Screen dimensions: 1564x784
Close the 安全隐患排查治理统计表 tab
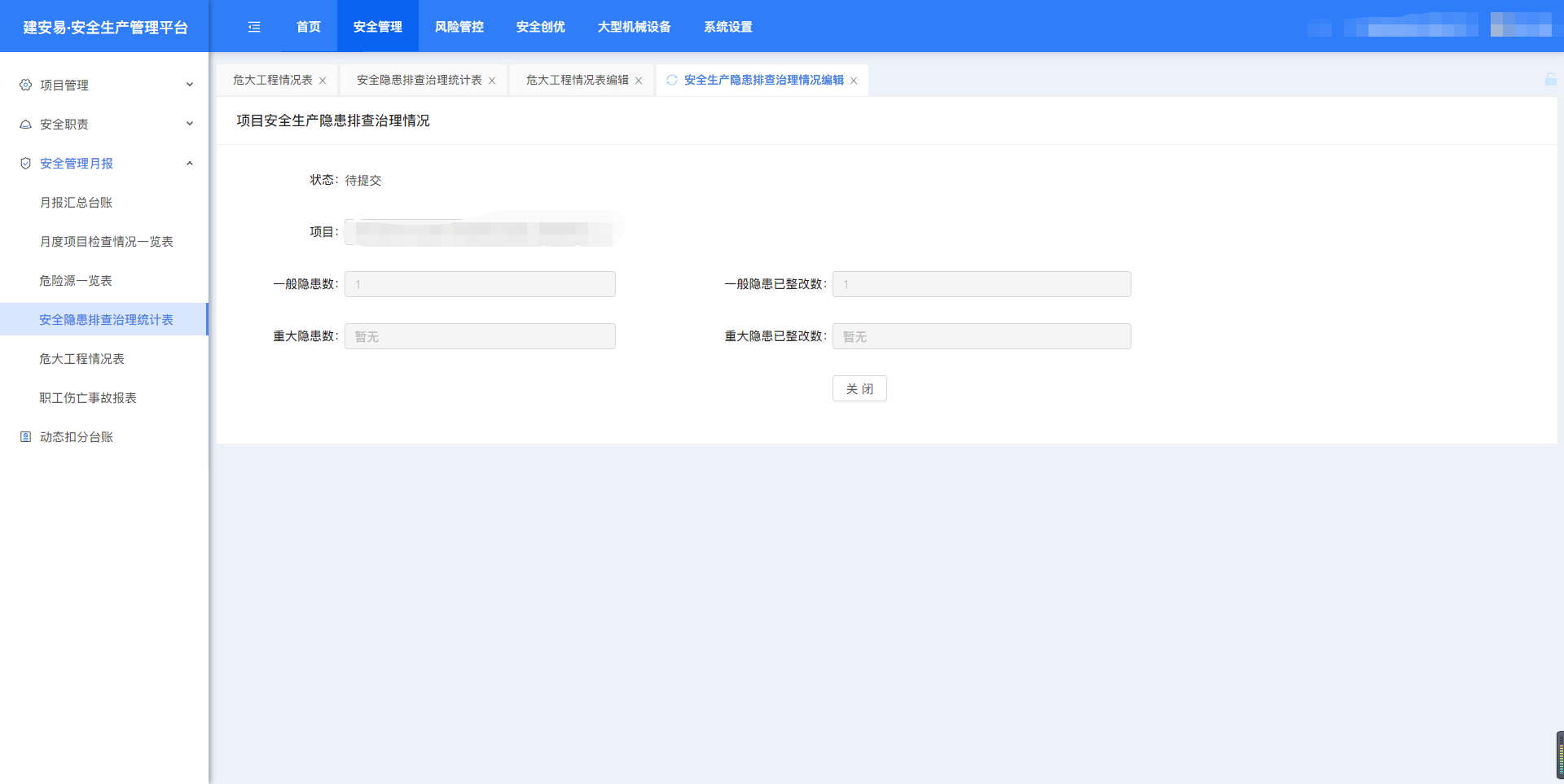[x=492, y=81]
